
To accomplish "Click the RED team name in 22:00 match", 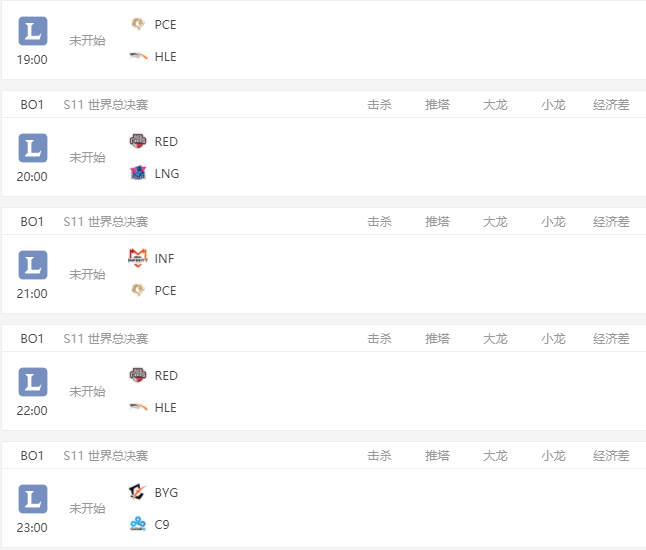I will click(x=166, y=375).
